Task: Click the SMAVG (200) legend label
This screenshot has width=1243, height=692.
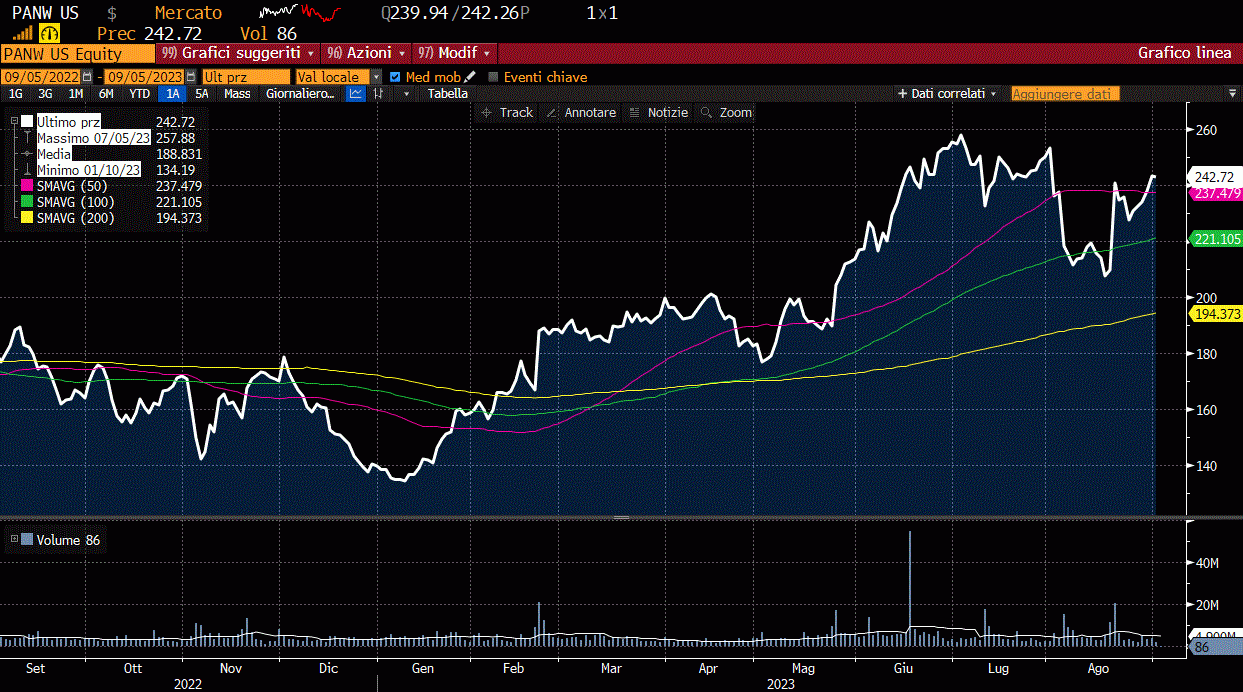Action: click(x=76, y=218)
